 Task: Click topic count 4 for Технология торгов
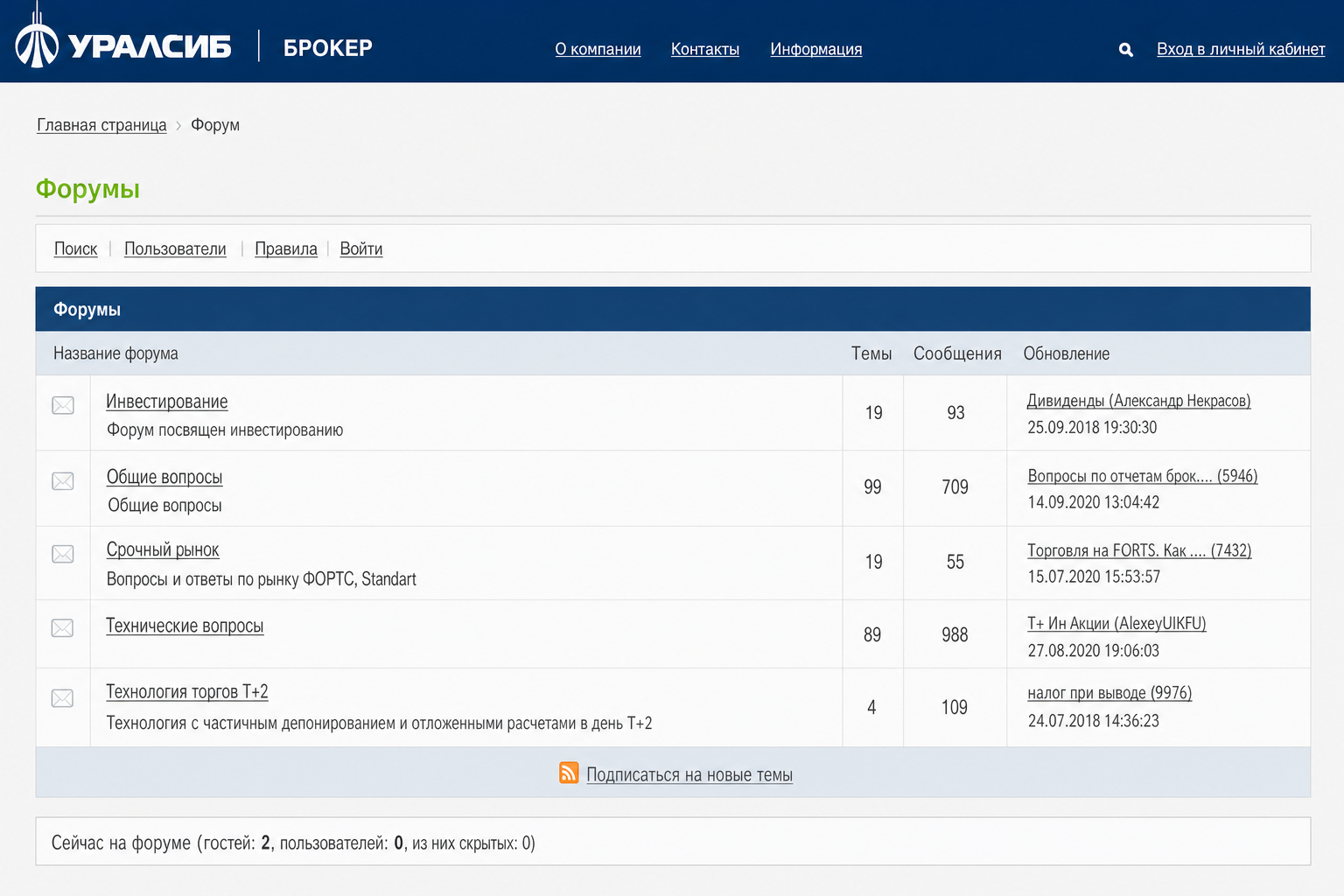(x=871, y=707)
